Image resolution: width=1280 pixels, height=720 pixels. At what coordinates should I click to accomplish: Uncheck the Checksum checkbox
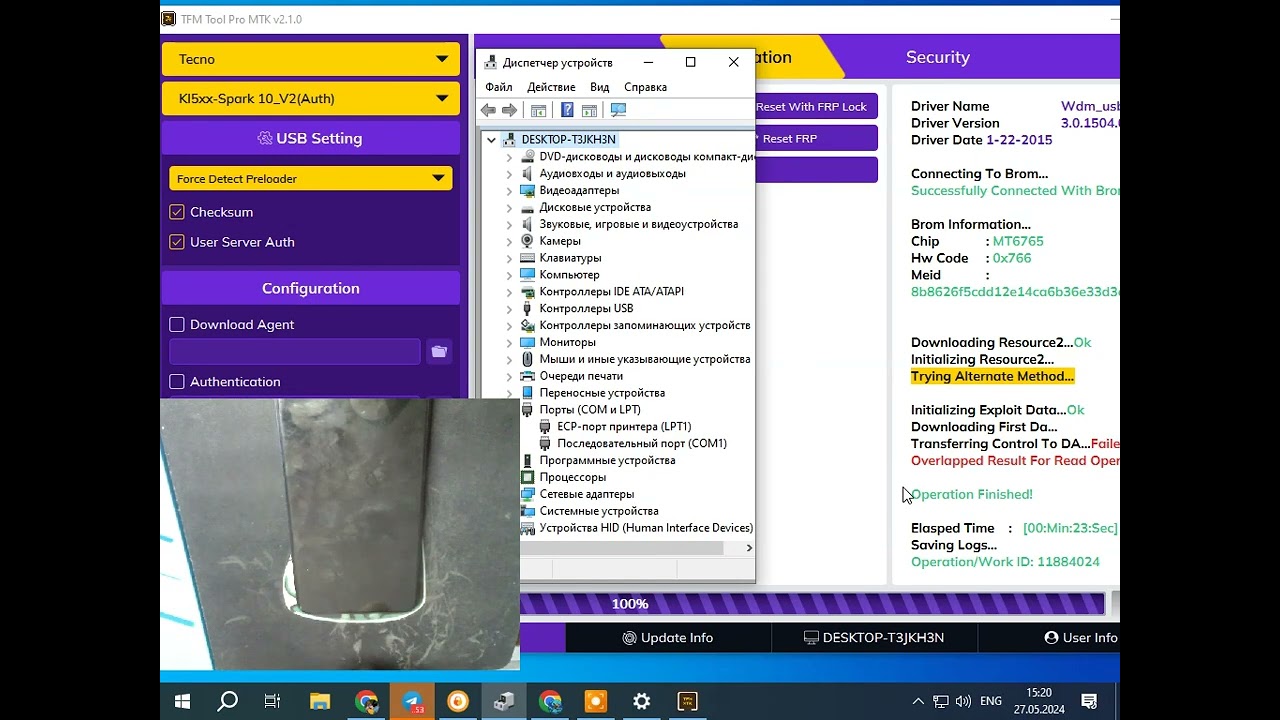pos(177,212)
